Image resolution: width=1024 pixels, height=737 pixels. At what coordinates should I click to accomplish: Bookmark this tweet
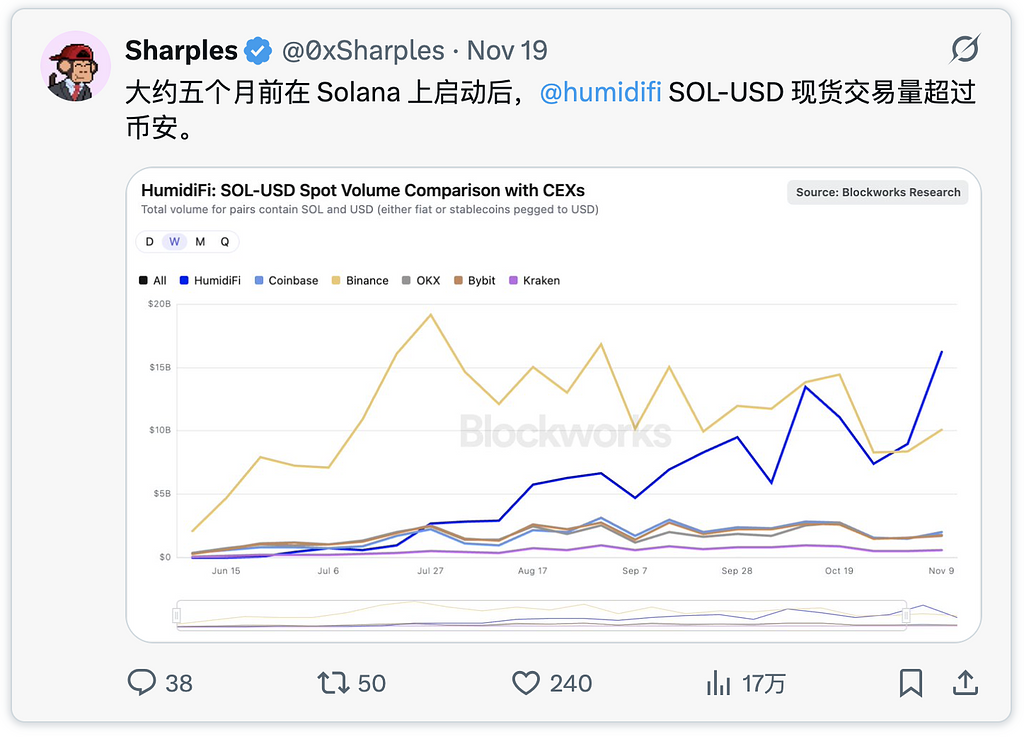click(910, 683)
